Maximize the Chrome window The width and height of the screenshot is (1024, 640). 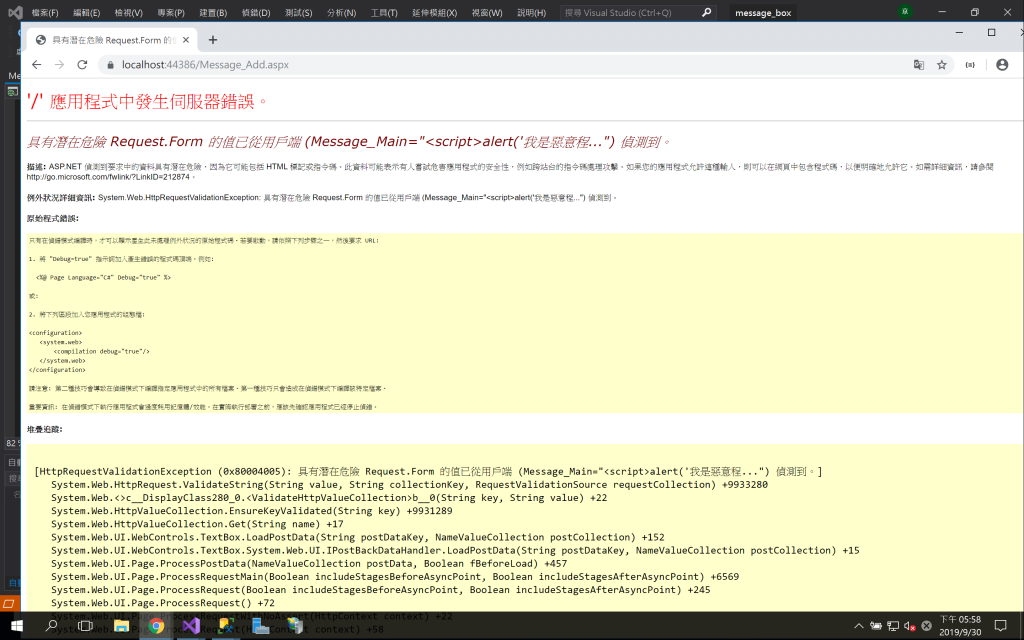pos(991,32)
